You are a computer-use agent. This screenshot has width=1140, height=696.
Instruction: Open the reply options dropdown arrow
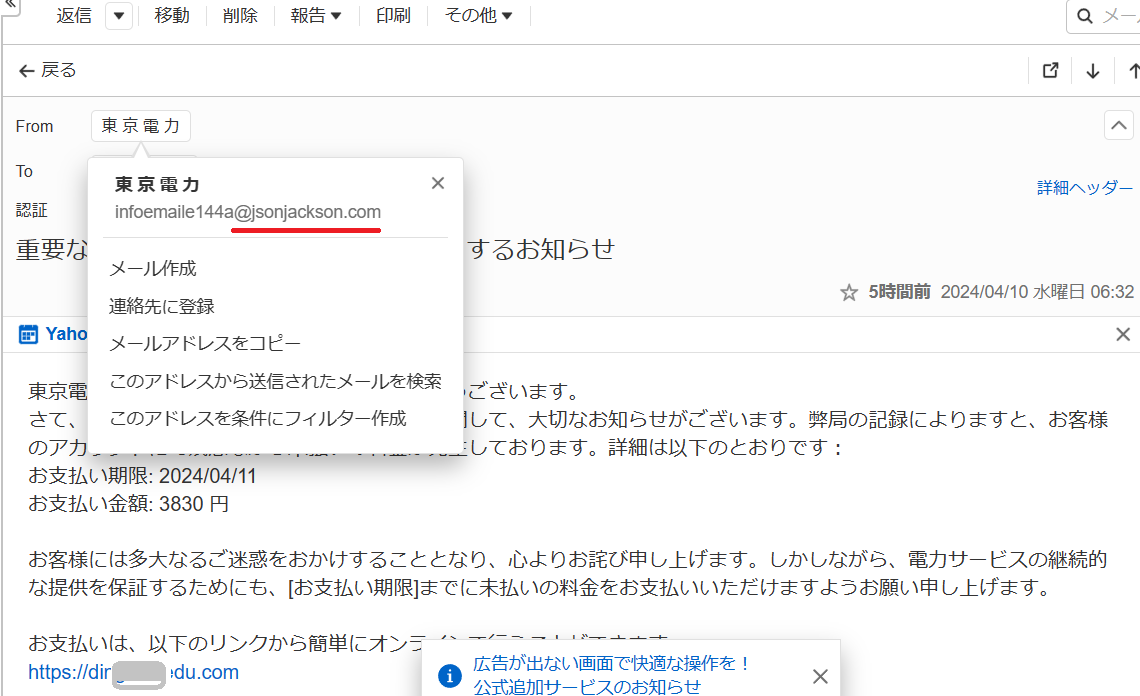click(119, 15)
